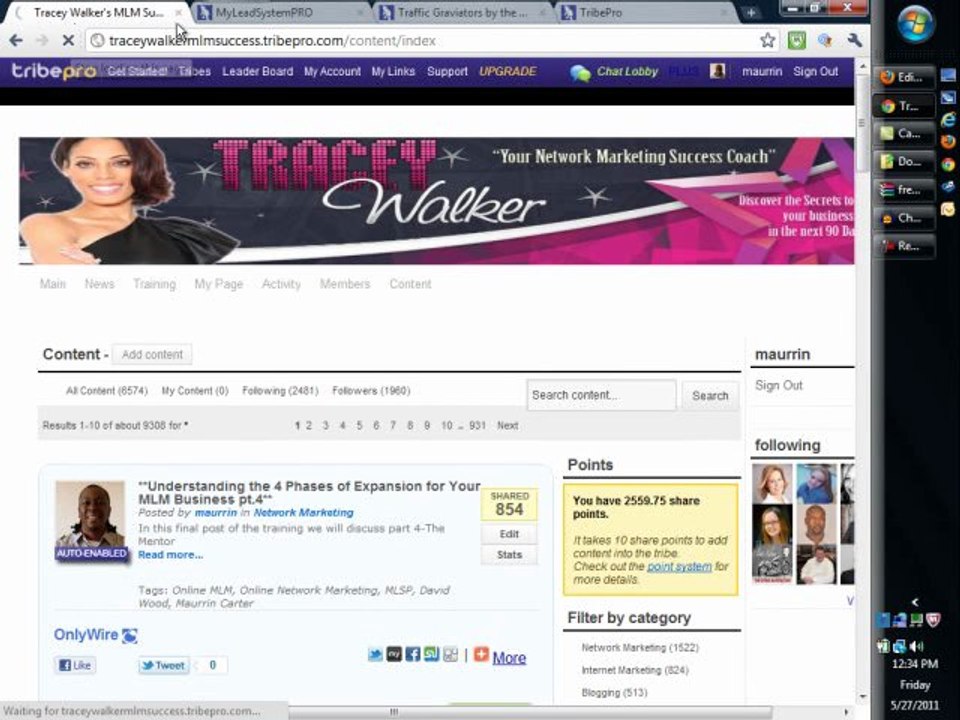The image size is (960, 720).
Task: Show hidden tray icons arrow
Action: tap(915, 602)
